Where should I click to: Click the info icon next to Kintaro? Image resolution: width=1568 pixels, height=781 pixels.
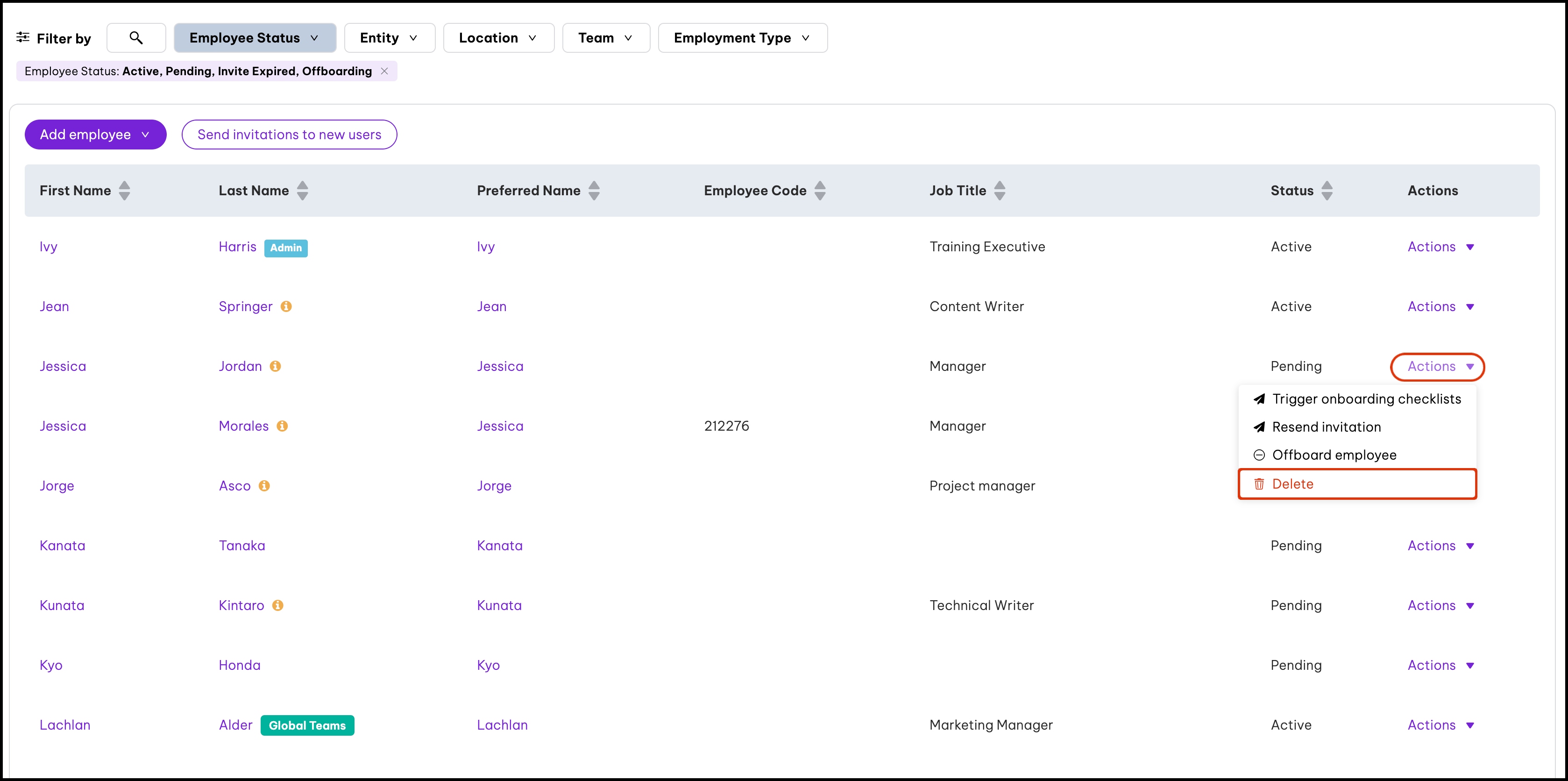coord(277,605)
